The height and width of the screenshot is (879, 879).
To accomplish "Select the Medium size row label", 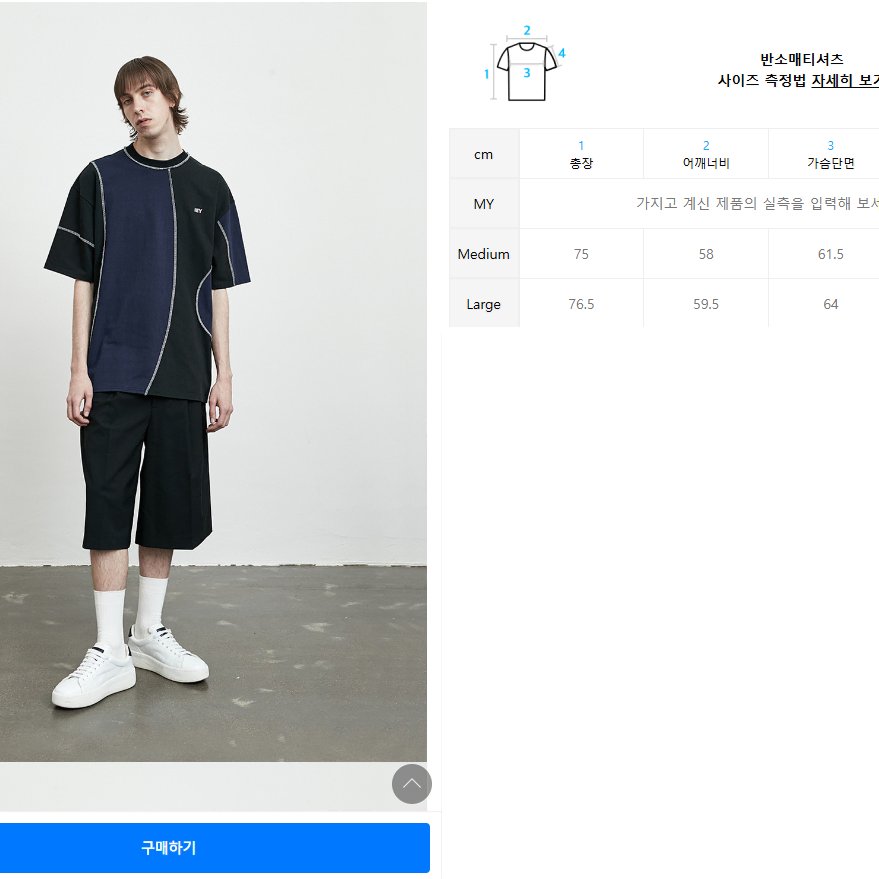I will (x=484, y=254).
